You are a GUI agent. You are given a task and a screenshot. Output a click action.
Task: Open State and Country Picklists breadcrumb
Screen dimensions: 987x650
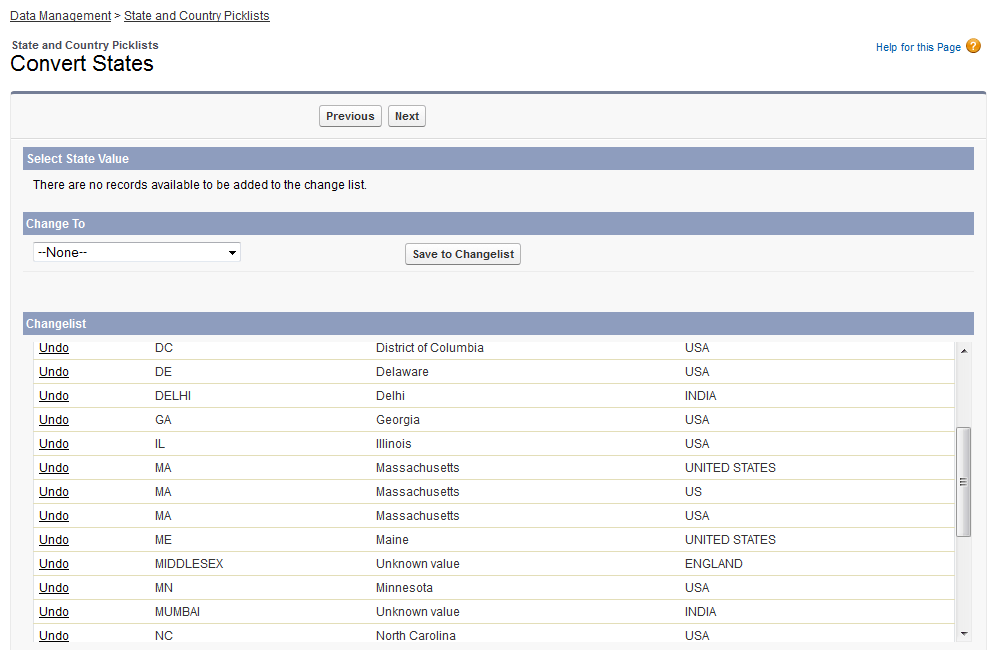point(196,16)
